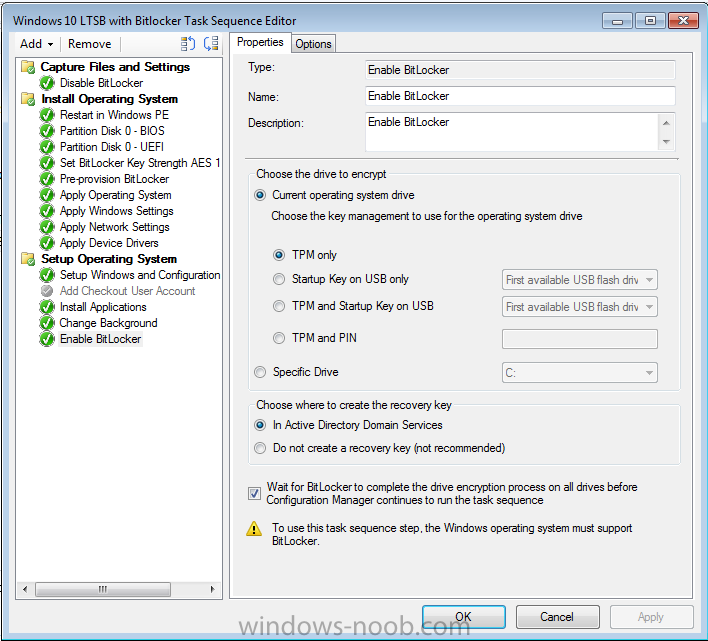Click check icon beside Apply Windows Settings

click(47, 211)
